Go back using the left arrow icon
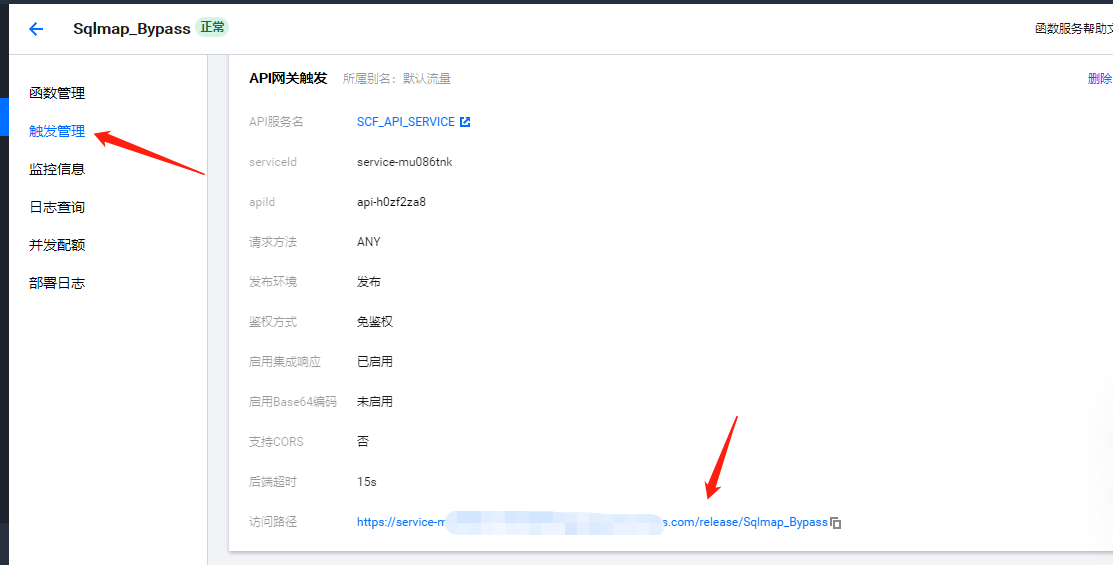The image size is (1113, 565). pyautogui.click(x=35, y=28)
